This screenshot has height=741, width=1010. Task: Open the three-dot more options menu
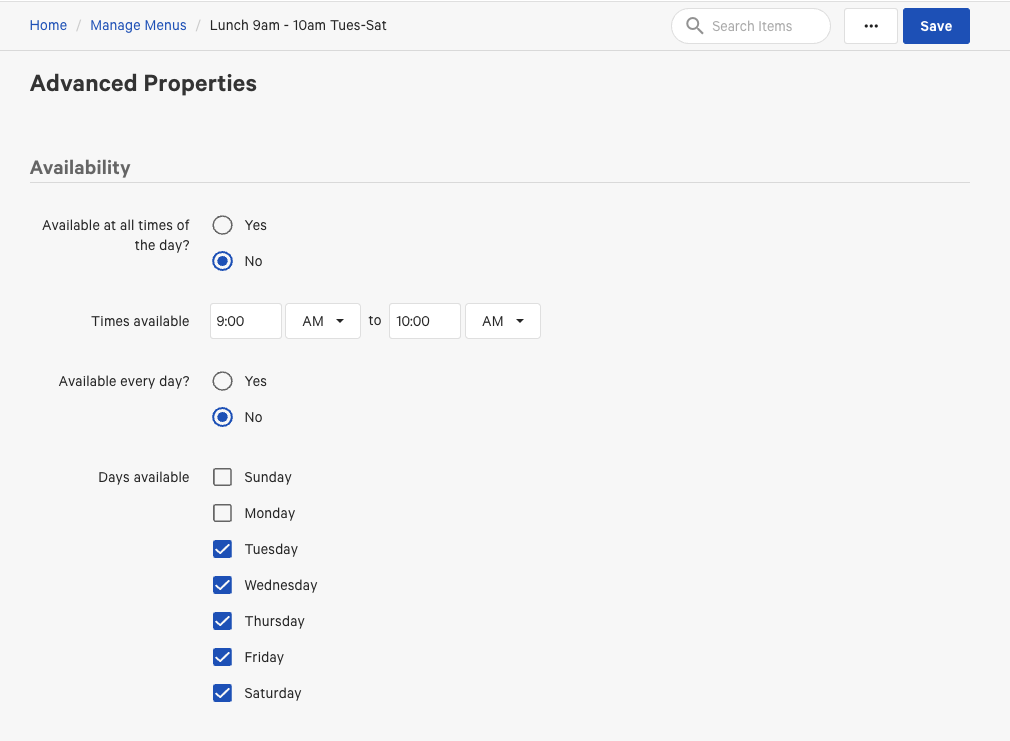(x=870, y=26)
